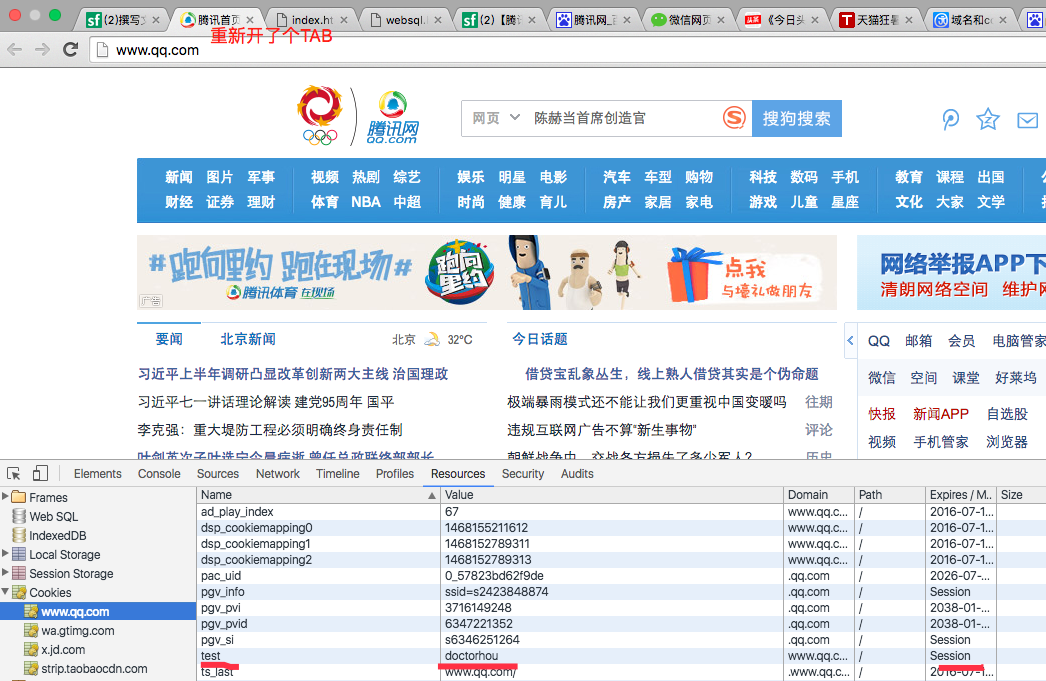Viewport: 1046px width, 681px height.
Task: Open the mail envelope icon at top right
Action: coord(1027,120)
